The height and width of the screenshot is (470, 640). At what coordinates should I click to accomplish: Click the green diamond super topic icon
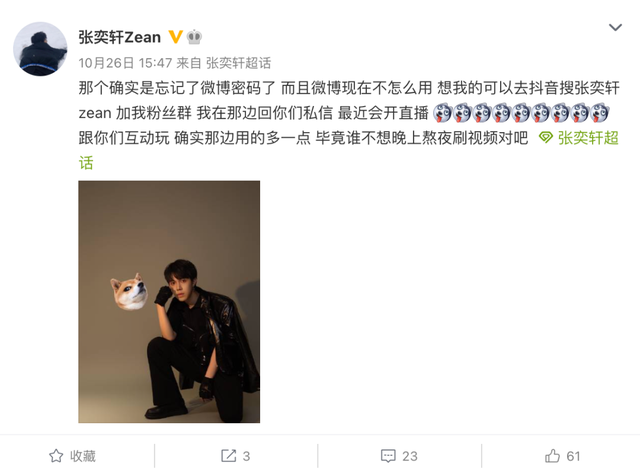546,137
